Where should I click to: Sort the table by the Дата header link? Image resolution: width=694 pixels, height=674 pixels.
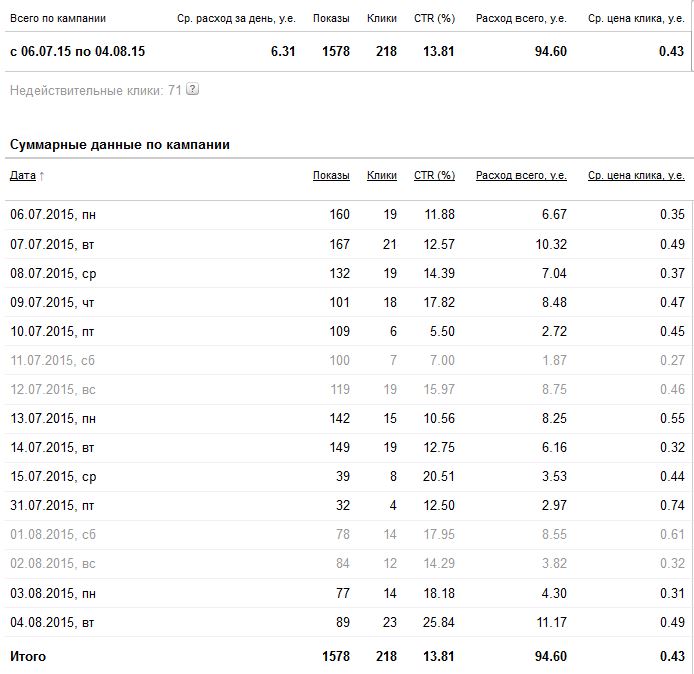22,175
